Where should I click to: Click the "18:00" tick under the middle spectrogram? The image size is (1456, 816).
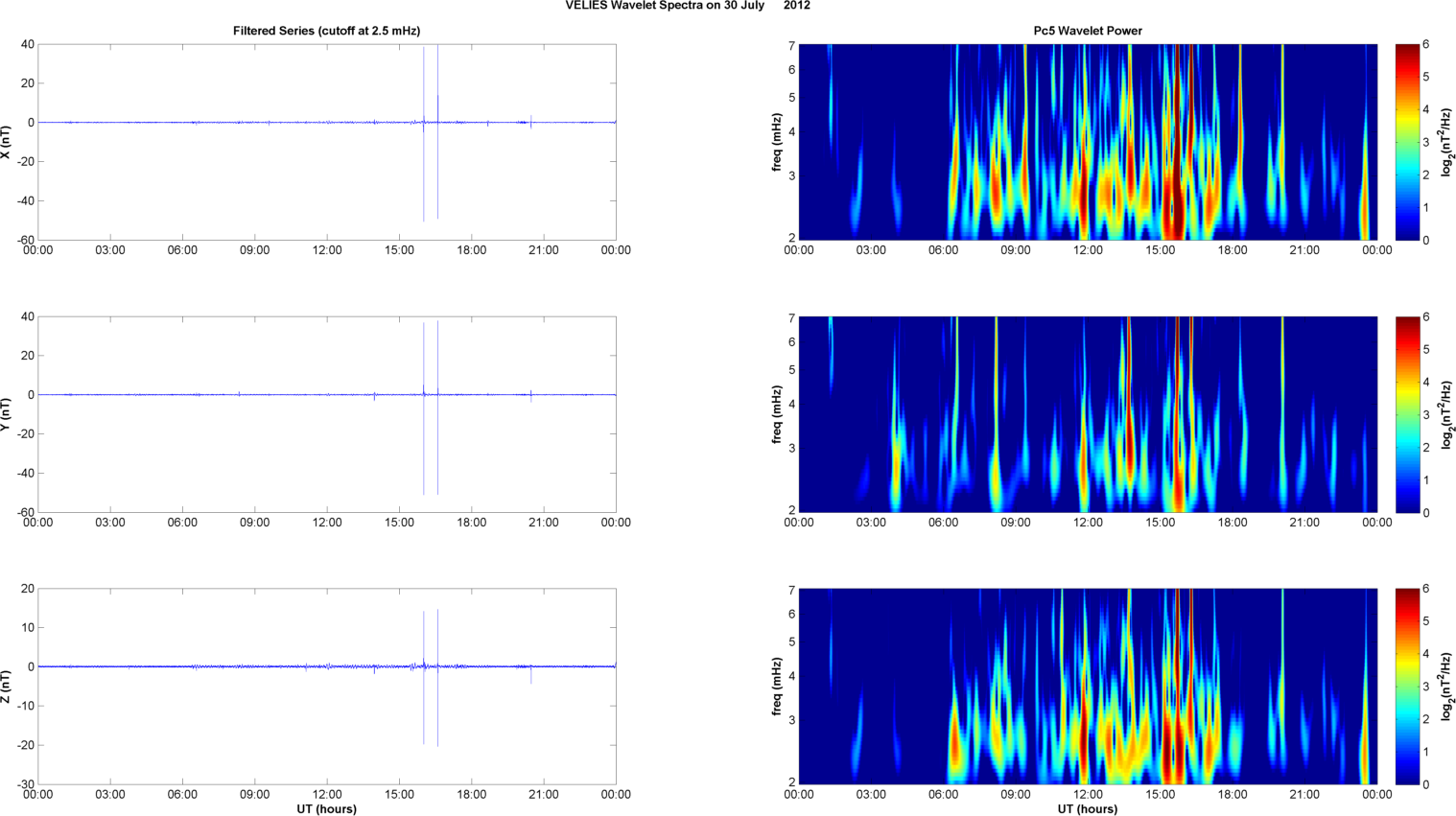[1233, 523]
